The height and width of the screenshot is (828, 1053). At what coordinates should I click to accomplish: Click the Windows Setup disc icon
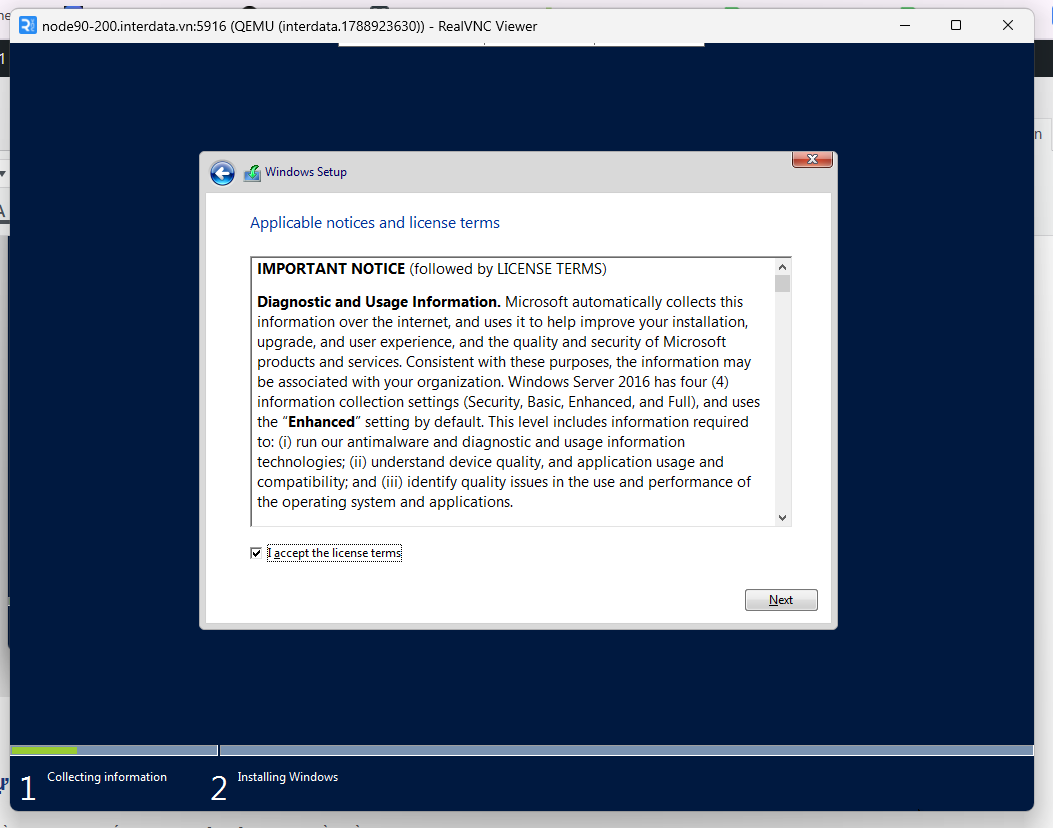252,173
